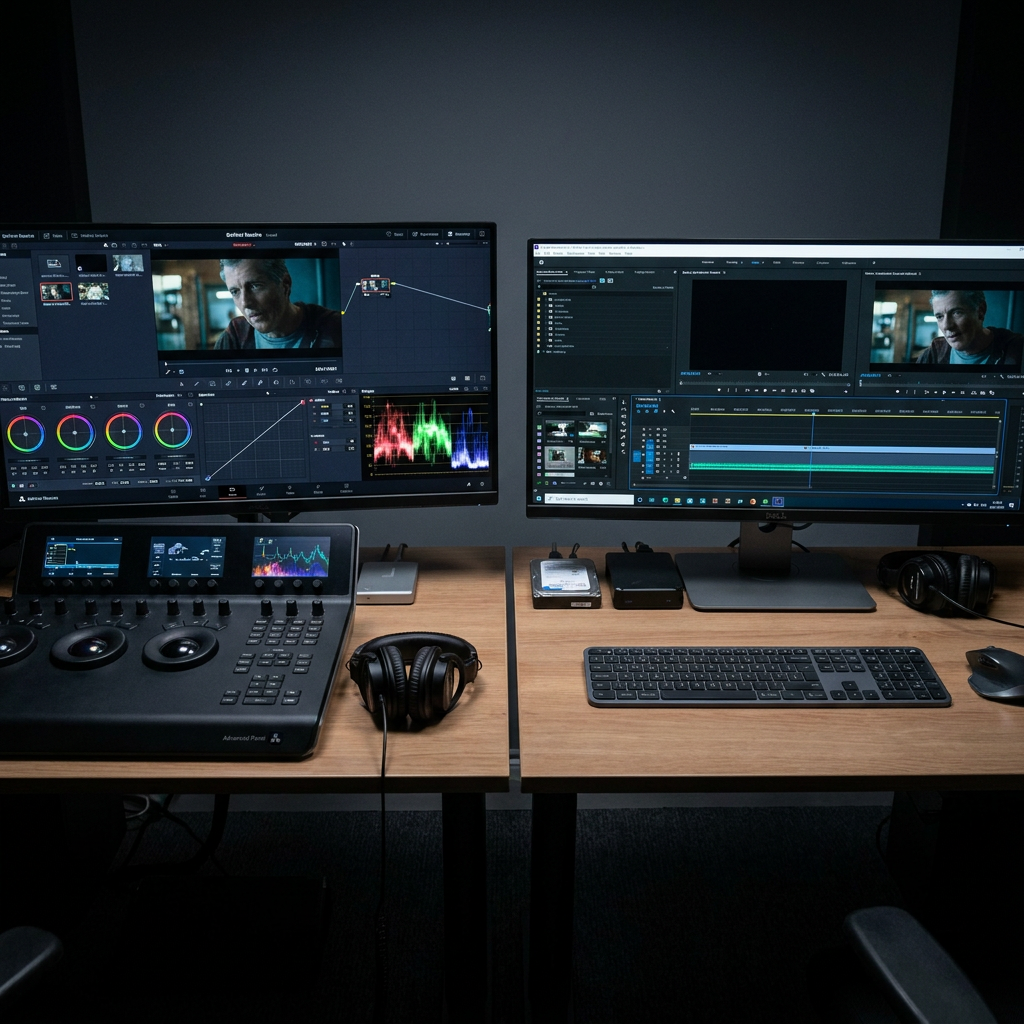Screen dimensions: 1024x1024
Task: Open the Source monitor wrench settings icon
Action: click(x=823, y=375)
